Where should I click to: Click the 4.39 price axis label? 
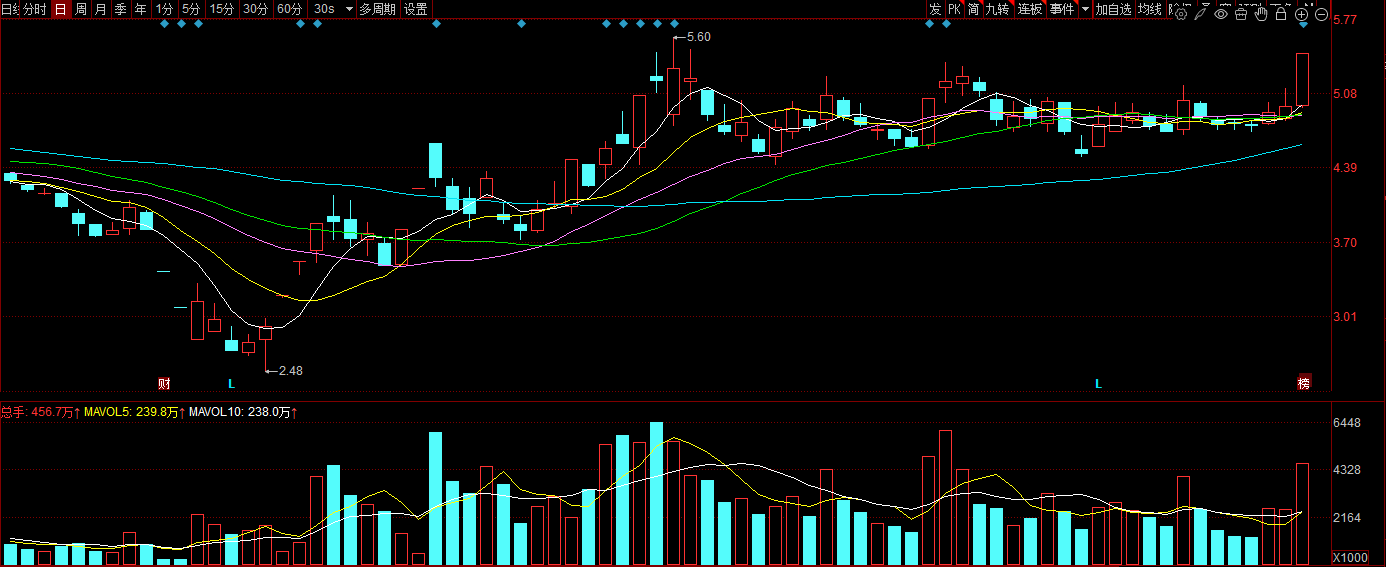1344,168
